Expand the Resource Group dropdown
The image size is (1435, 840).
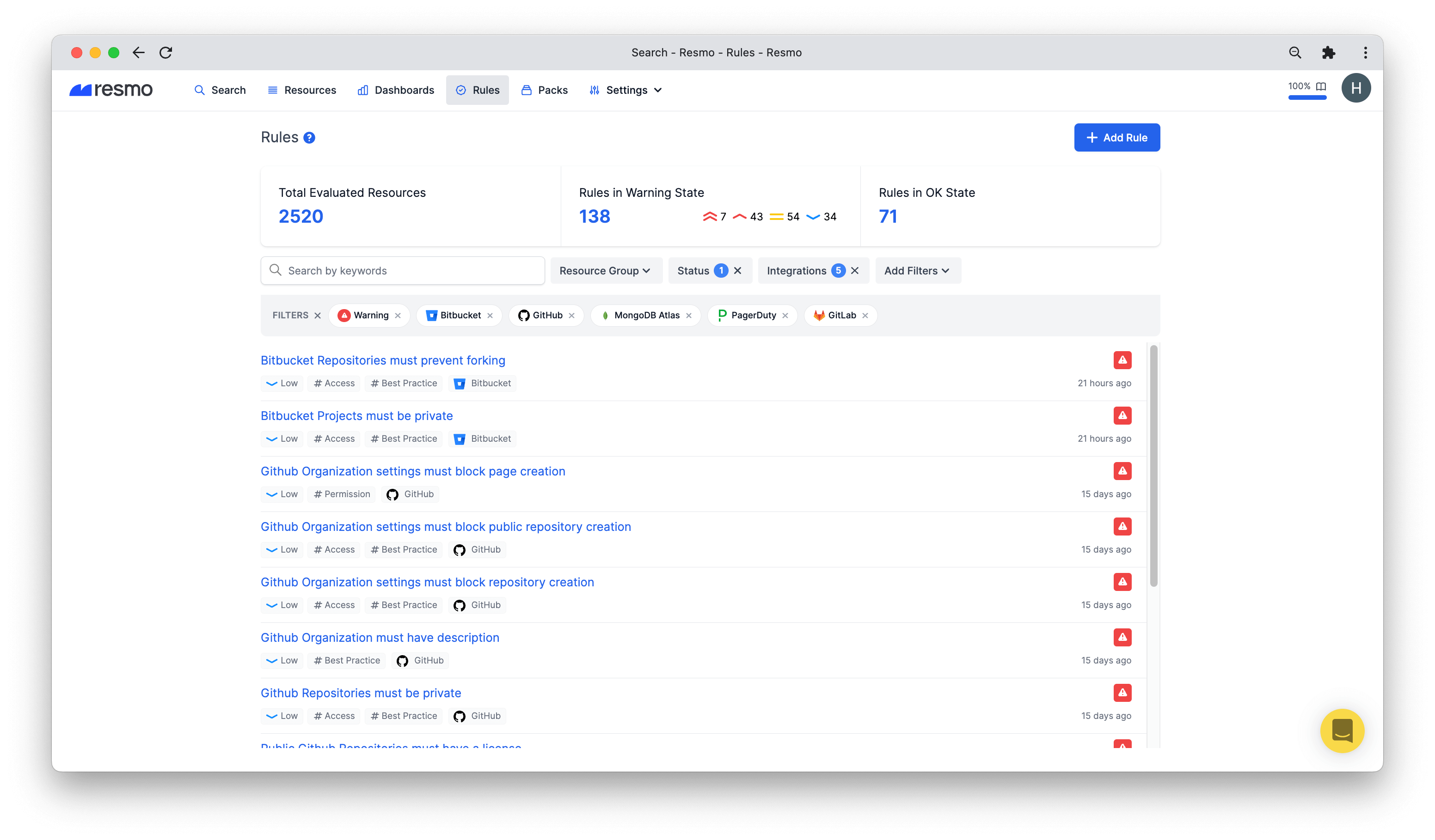[x=606, y=271]
